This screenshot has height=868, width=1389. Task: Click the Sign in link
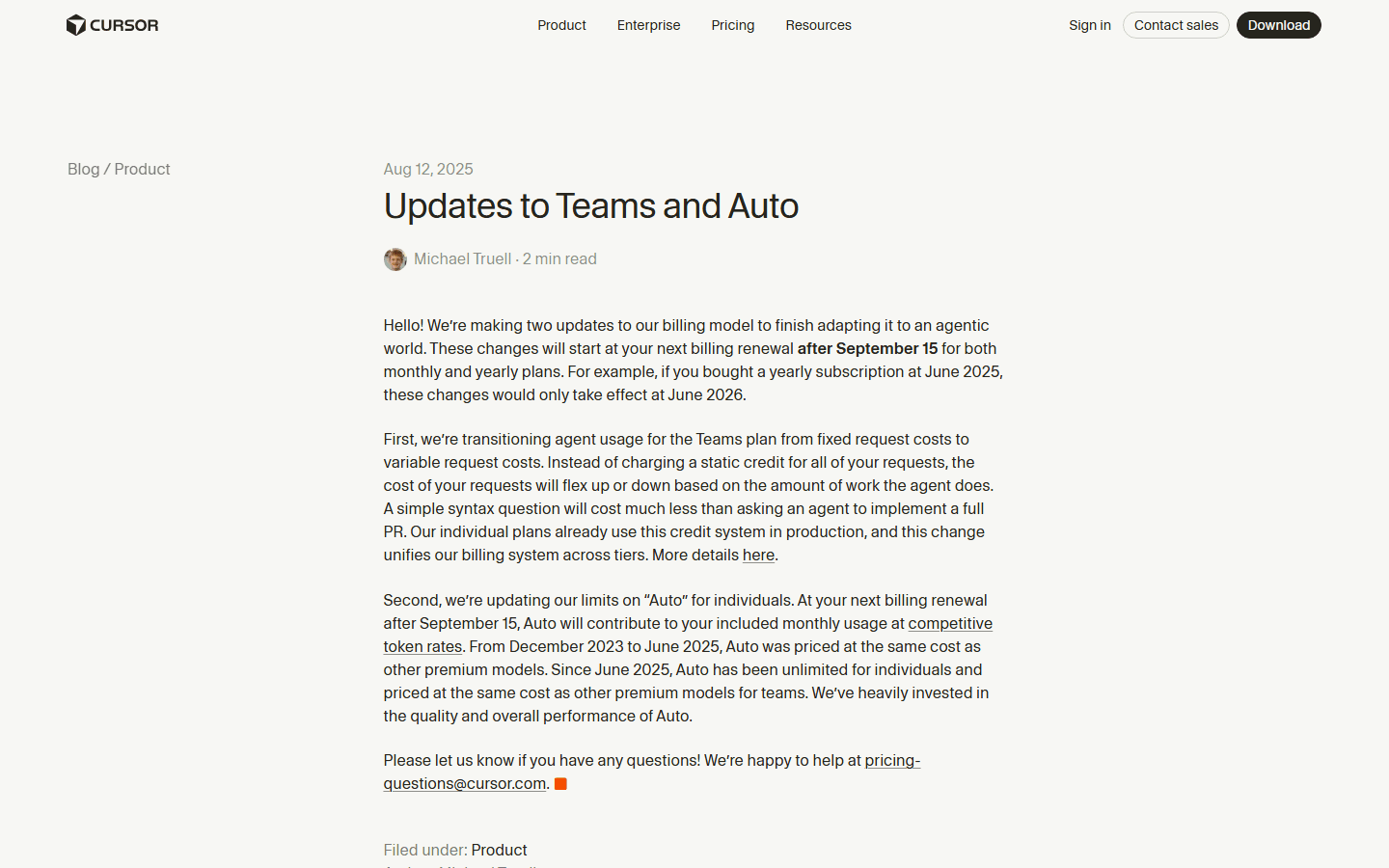1090,25
